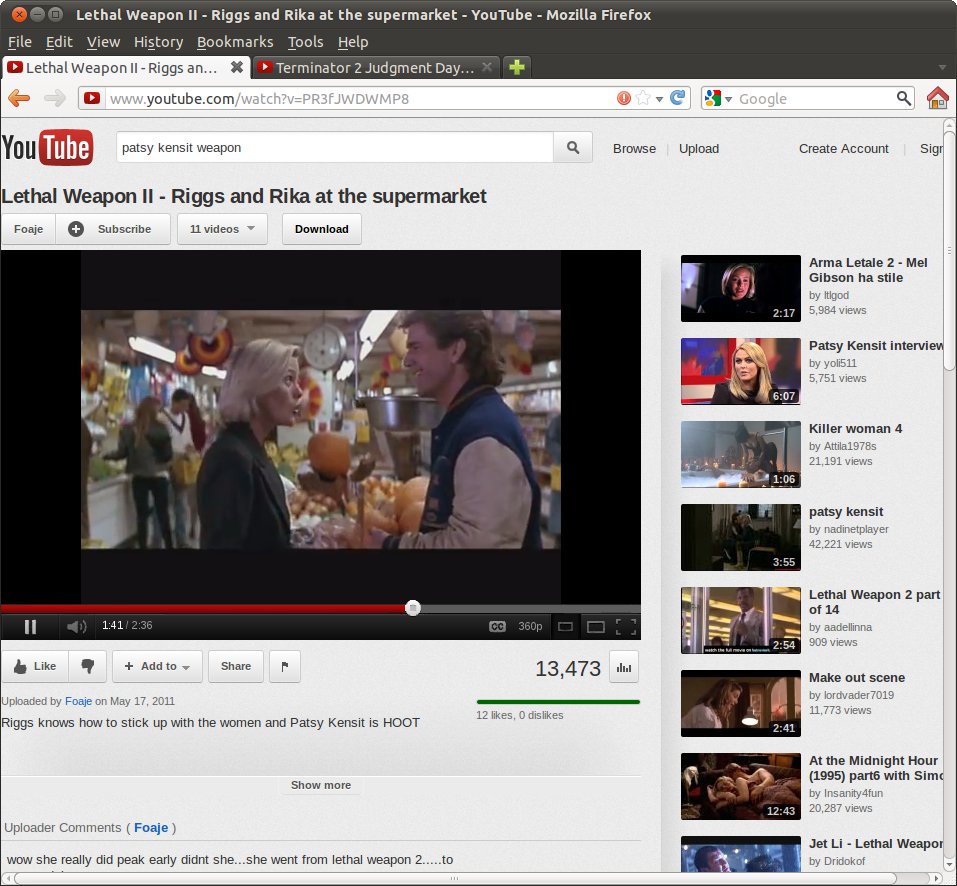
Task: Click Foaje link in Uploaded by line
Action: pos(78,701)
